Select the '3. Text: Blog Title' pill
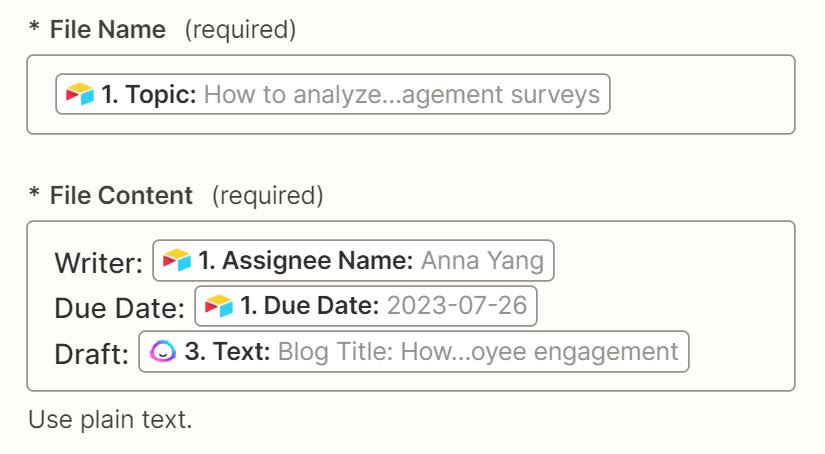The height and width of the screenshot is (454, 825). 414,351
